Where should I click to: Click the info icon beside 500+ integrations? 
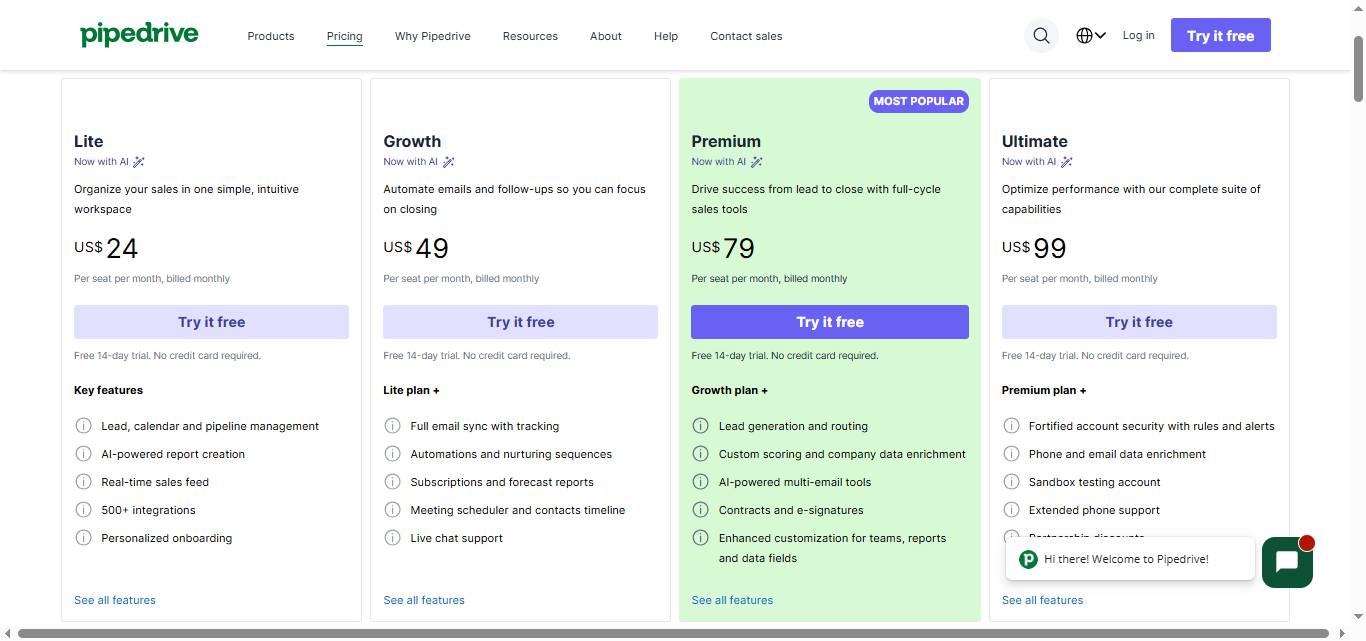(x=84, y=510)
